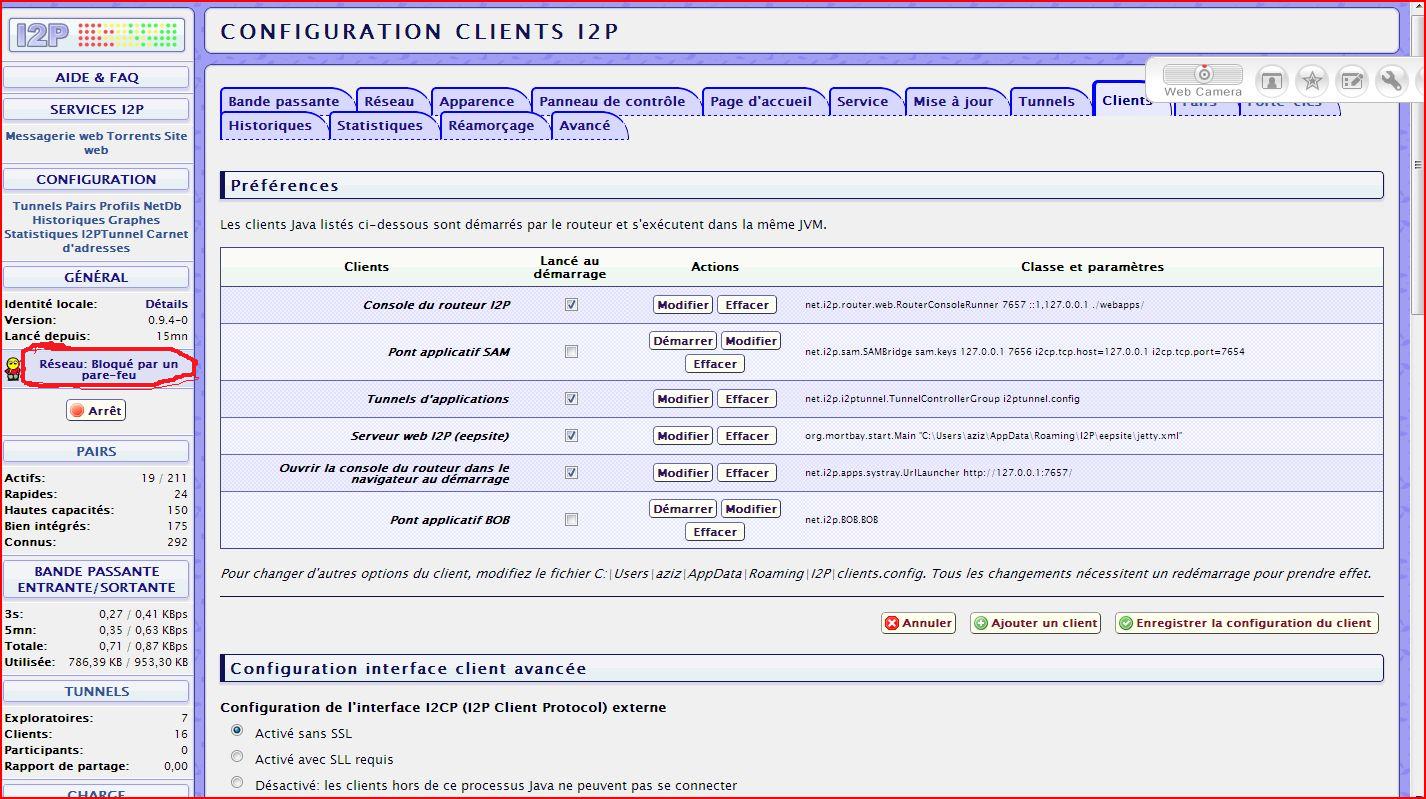Toggle startup checkbox for Console du routeur I2P
The height and width of the screenshot is (799, 1426).
pos(571,305)
